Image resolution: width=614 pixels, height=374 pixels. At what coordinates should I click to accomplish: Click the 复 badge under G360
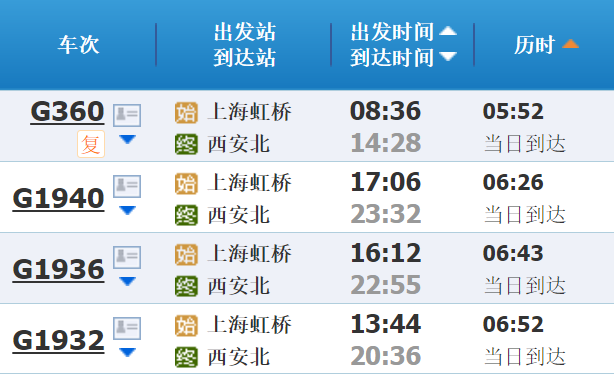click(91, 144)
